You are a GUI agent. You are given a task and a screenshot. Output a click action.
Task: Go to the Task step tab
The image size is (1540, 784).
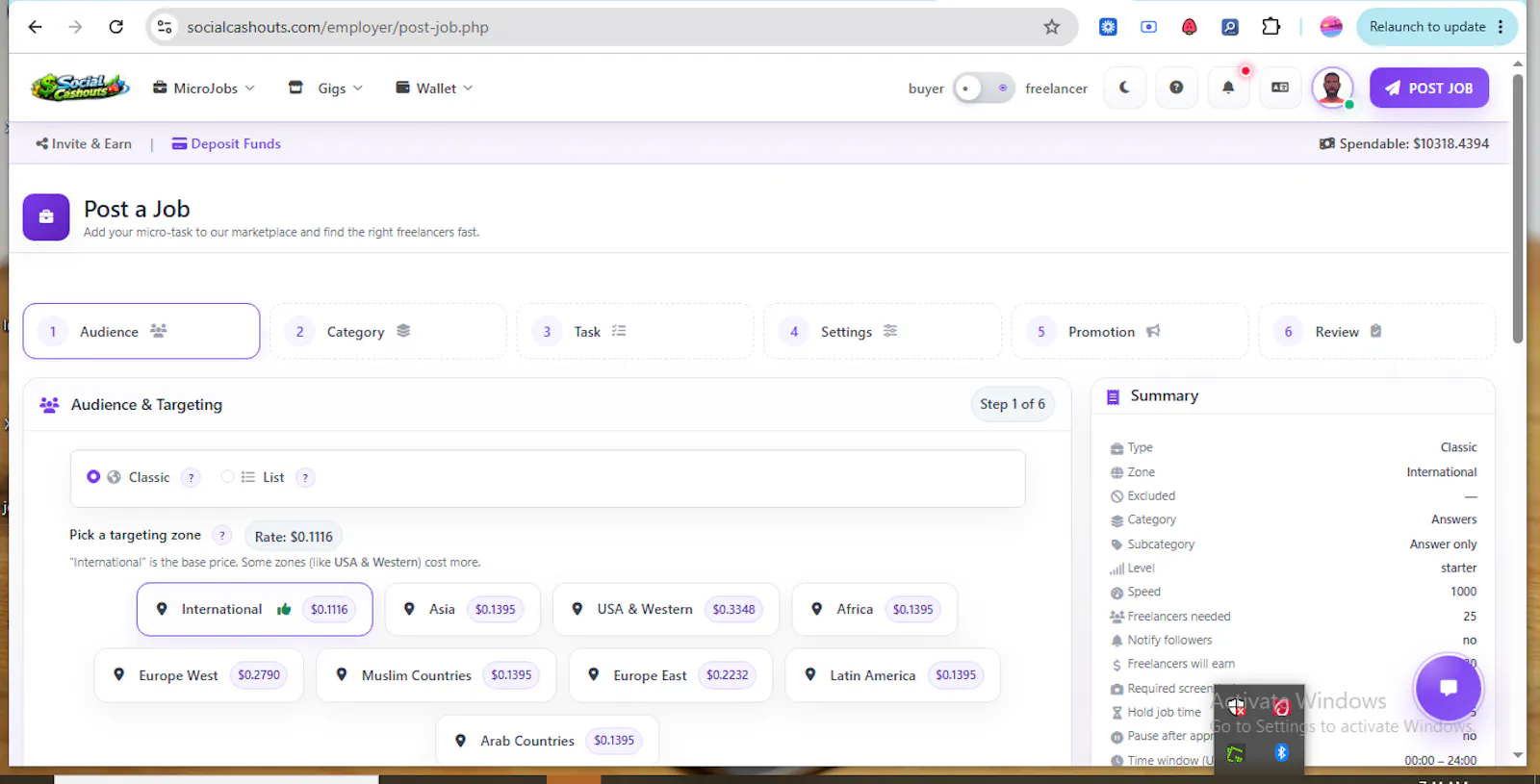point(635,331)
